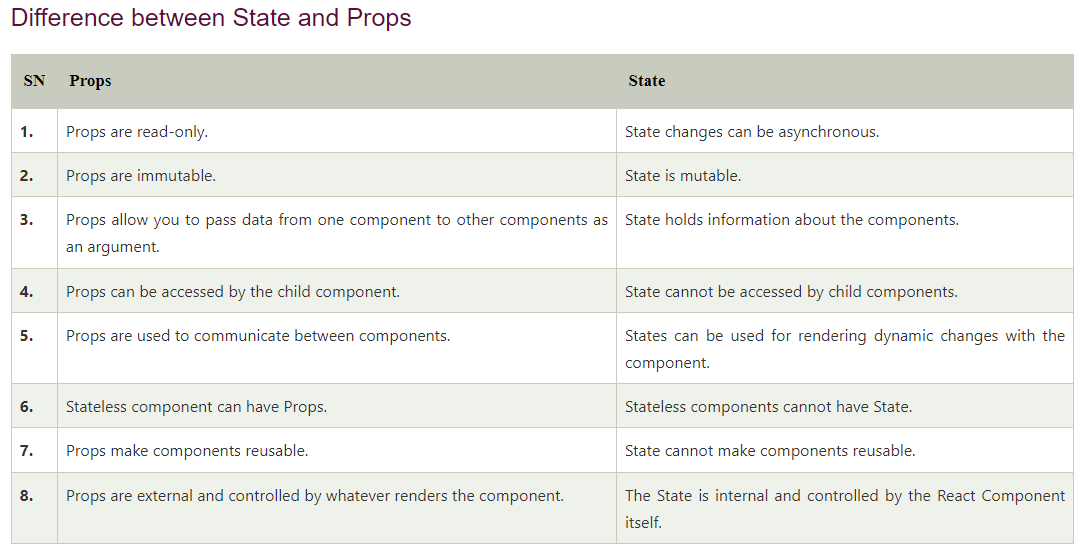This screenshot has width=1087, height=560.
Task: Select 'The State is internal and controlled' cell
Action: point(844,508)
